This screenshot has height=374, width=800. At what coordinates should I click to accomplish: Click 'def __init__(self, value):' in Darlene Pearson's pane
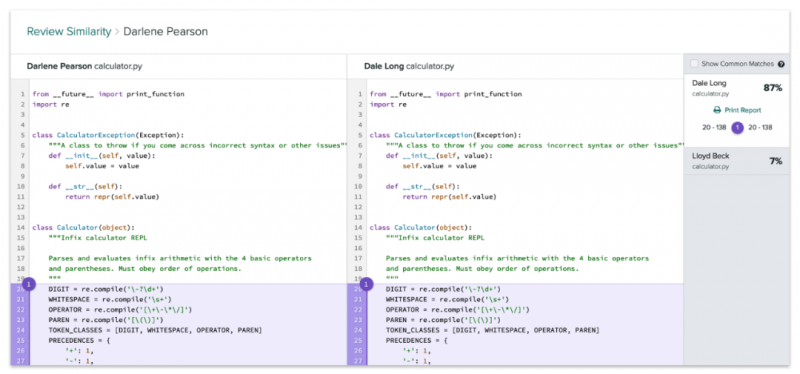tap(102, 156)
